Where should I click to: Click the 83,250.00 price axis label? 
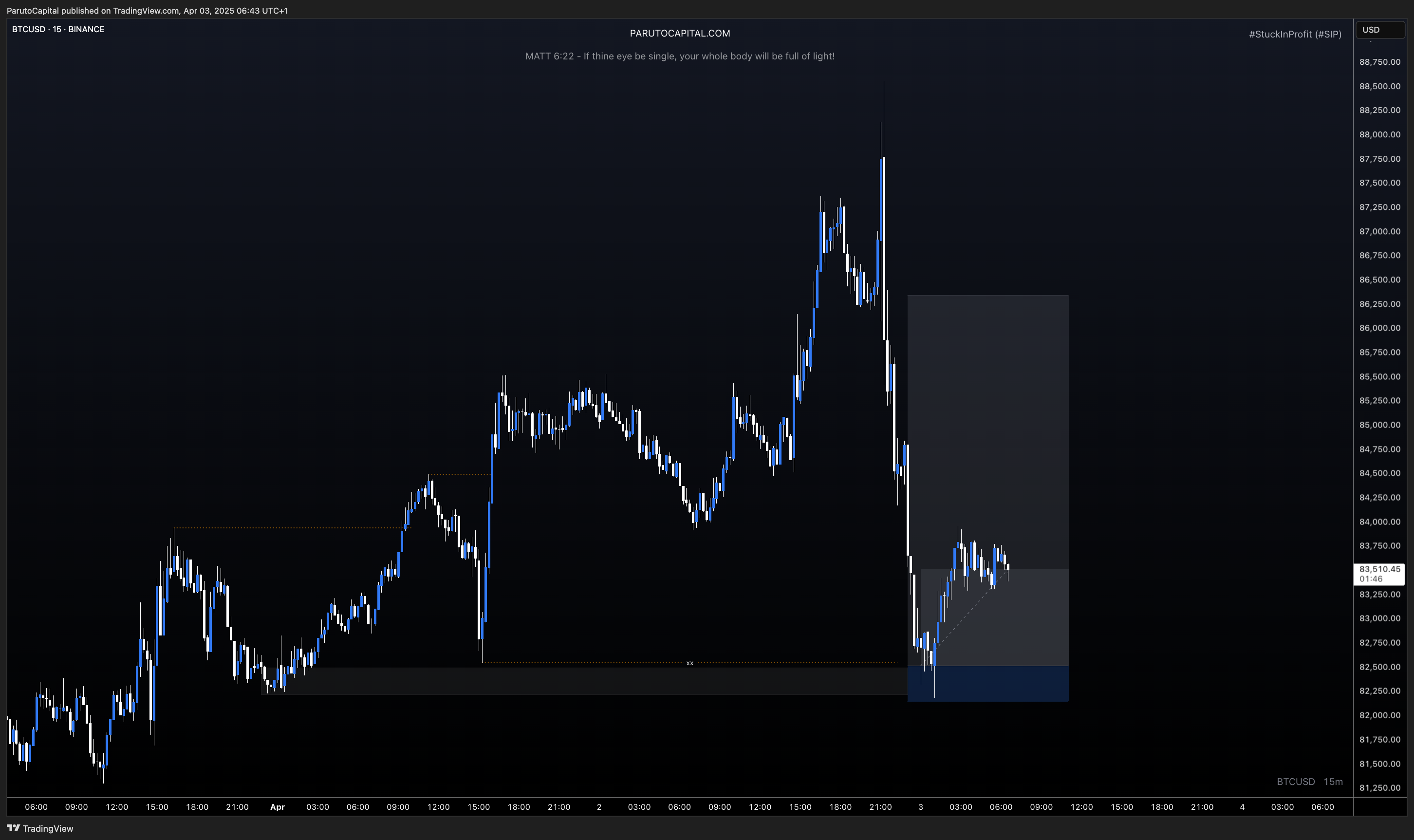[1379, 594]
